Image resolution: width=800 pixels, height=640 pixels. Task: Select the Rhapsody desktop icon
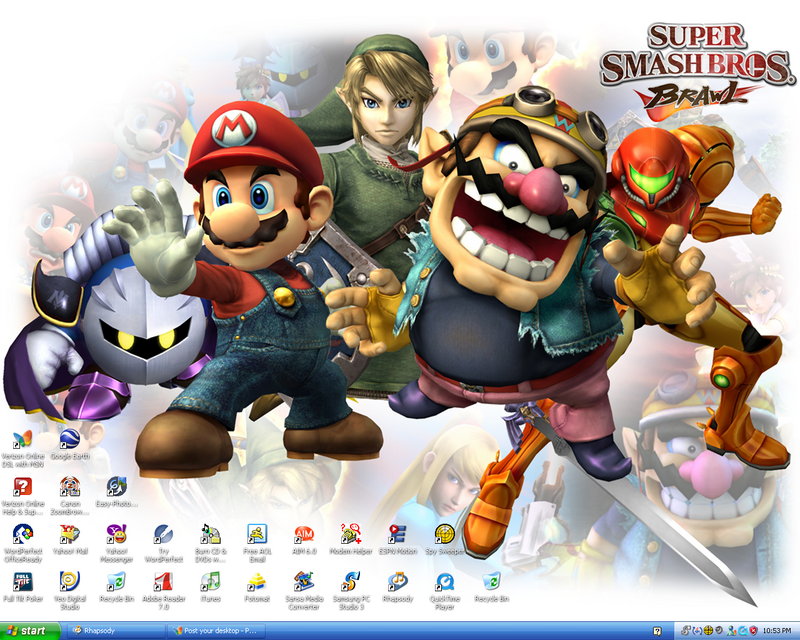tap(398, 587)
